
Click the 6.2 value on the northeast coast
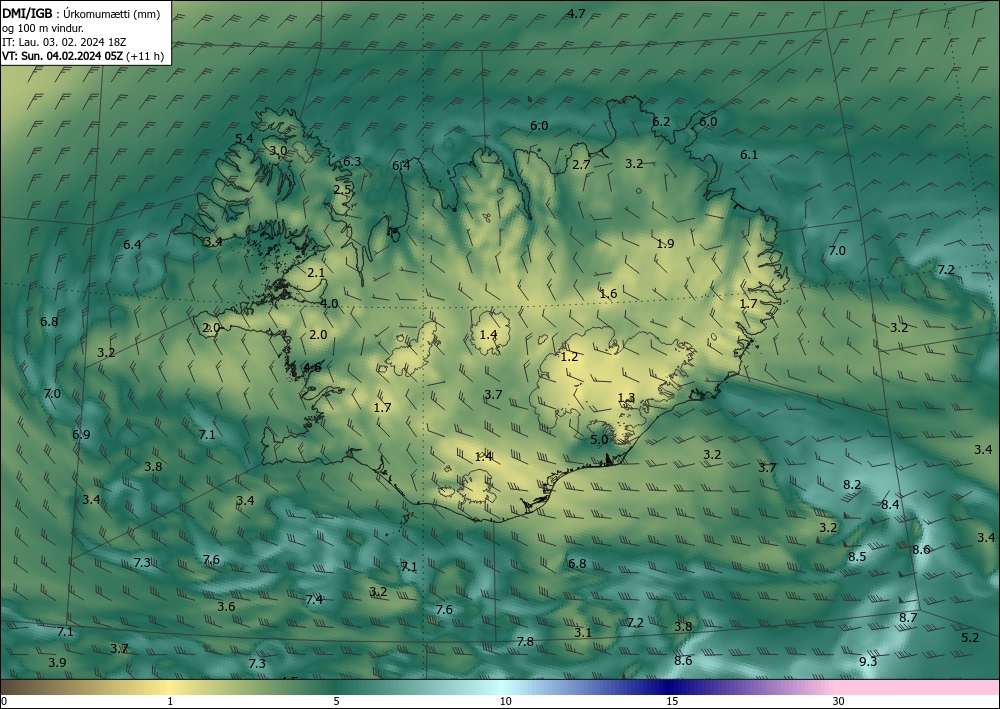coord(661,122)
